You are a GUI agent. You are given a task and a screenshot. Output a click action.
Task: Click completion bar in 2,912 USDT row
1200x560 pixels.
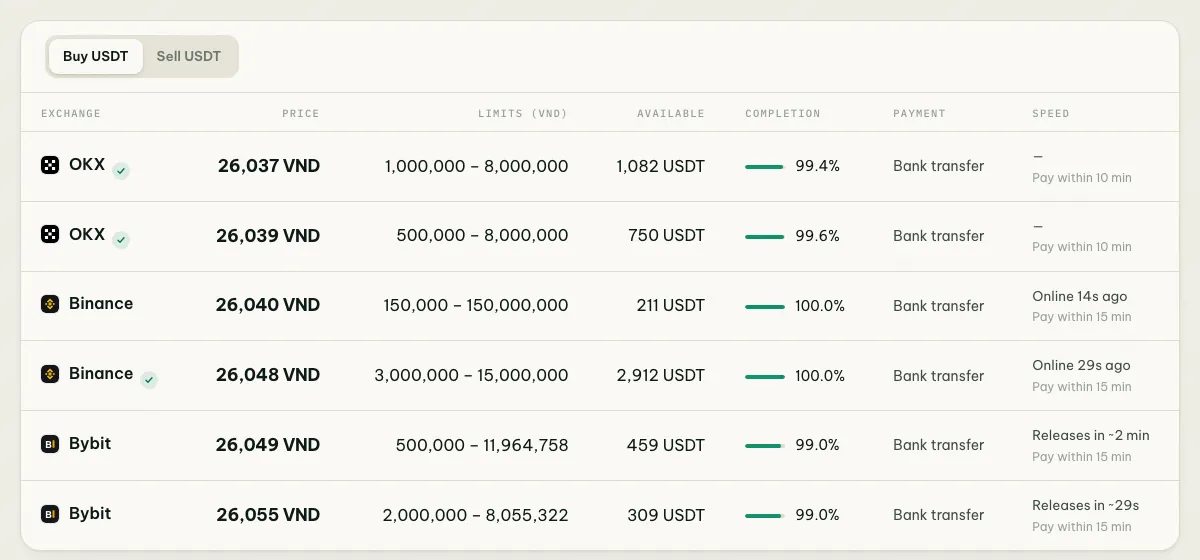[764, 377]
